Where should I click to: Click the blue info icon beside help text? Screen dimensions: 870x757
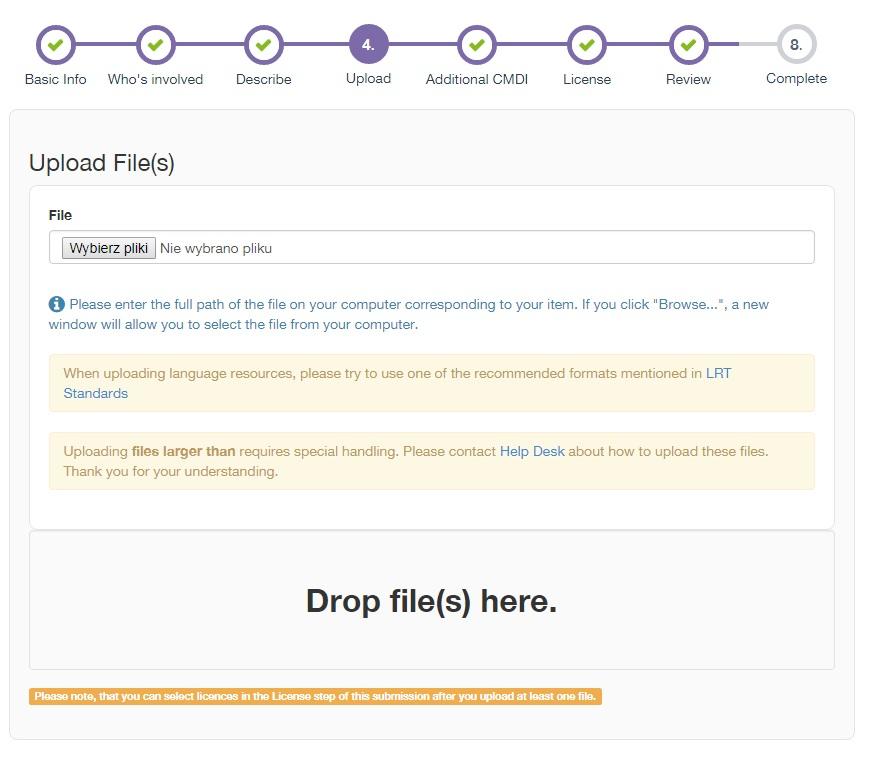click(x=57, y=304)
